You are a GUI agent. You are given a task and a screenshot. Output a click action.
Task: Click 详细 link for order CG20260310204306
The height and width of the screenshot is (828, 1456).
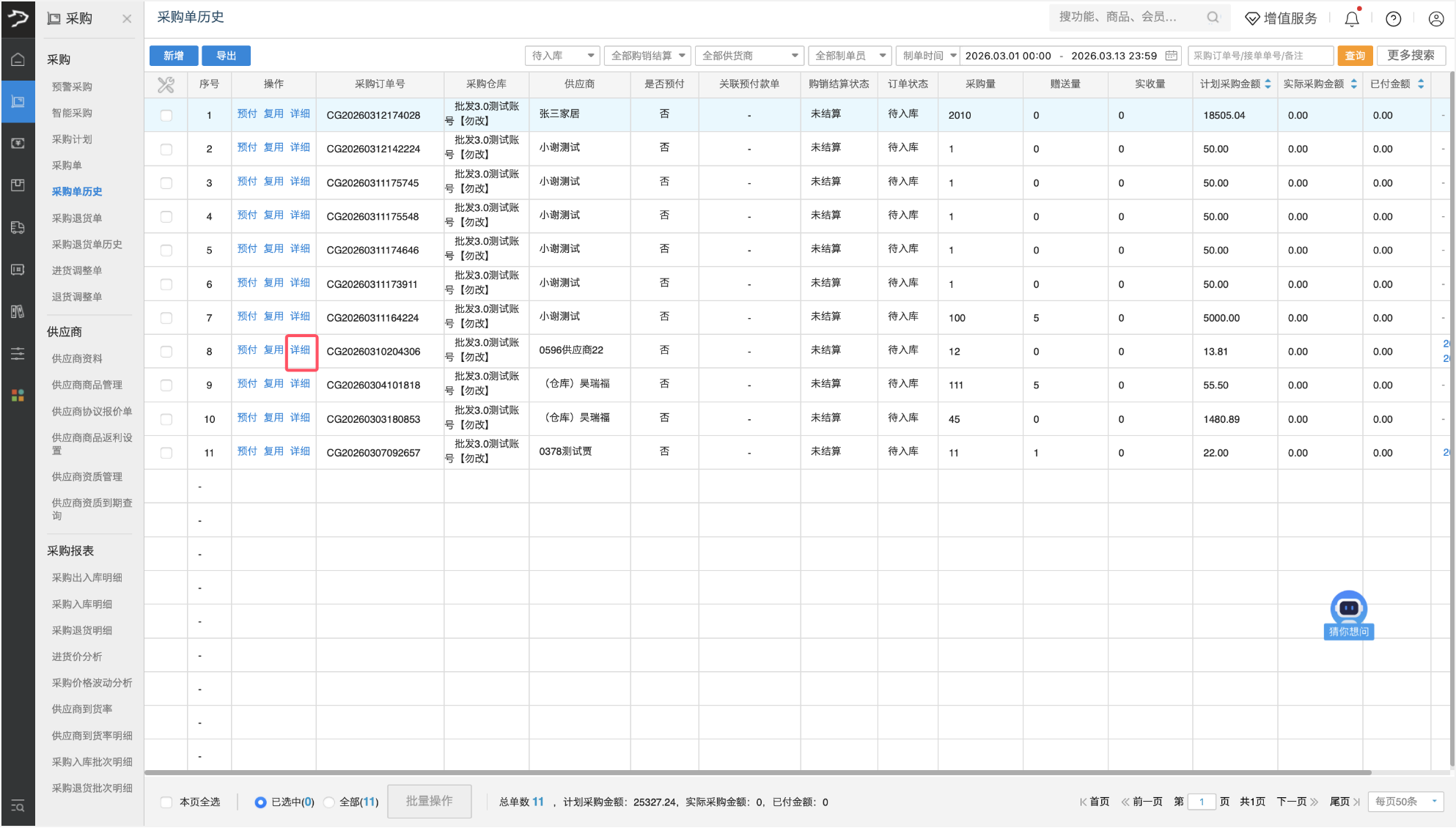[300, 350]
